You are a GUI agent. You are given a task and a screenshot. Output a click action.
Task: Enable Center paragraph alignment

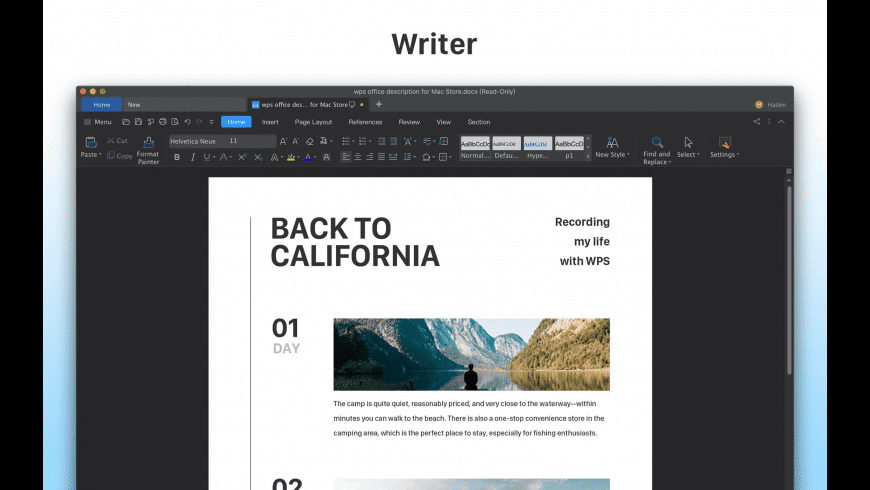[358, 157]
